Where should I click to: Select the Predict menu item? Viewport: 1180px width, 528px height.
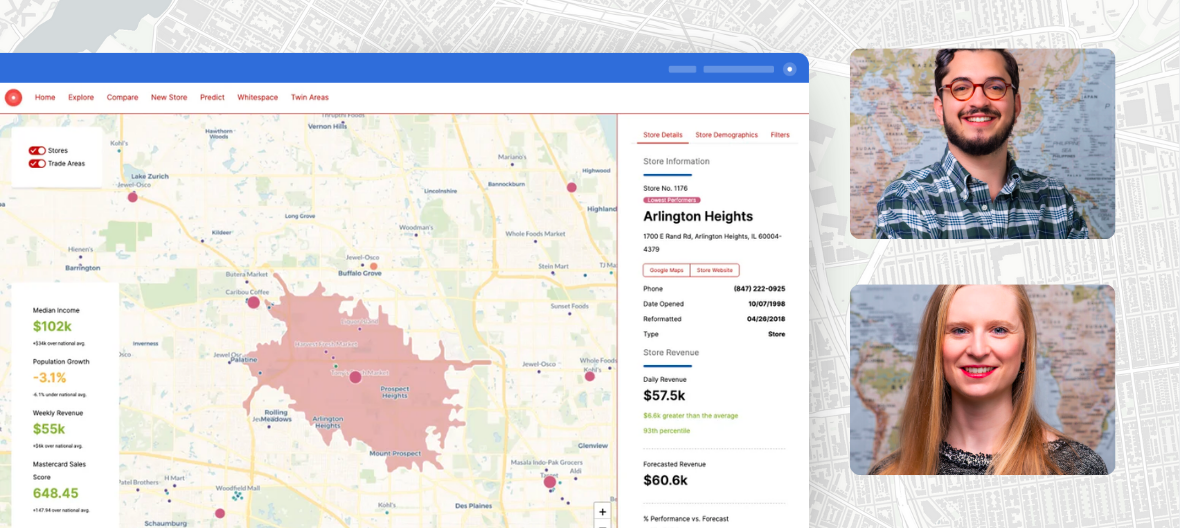212,97
